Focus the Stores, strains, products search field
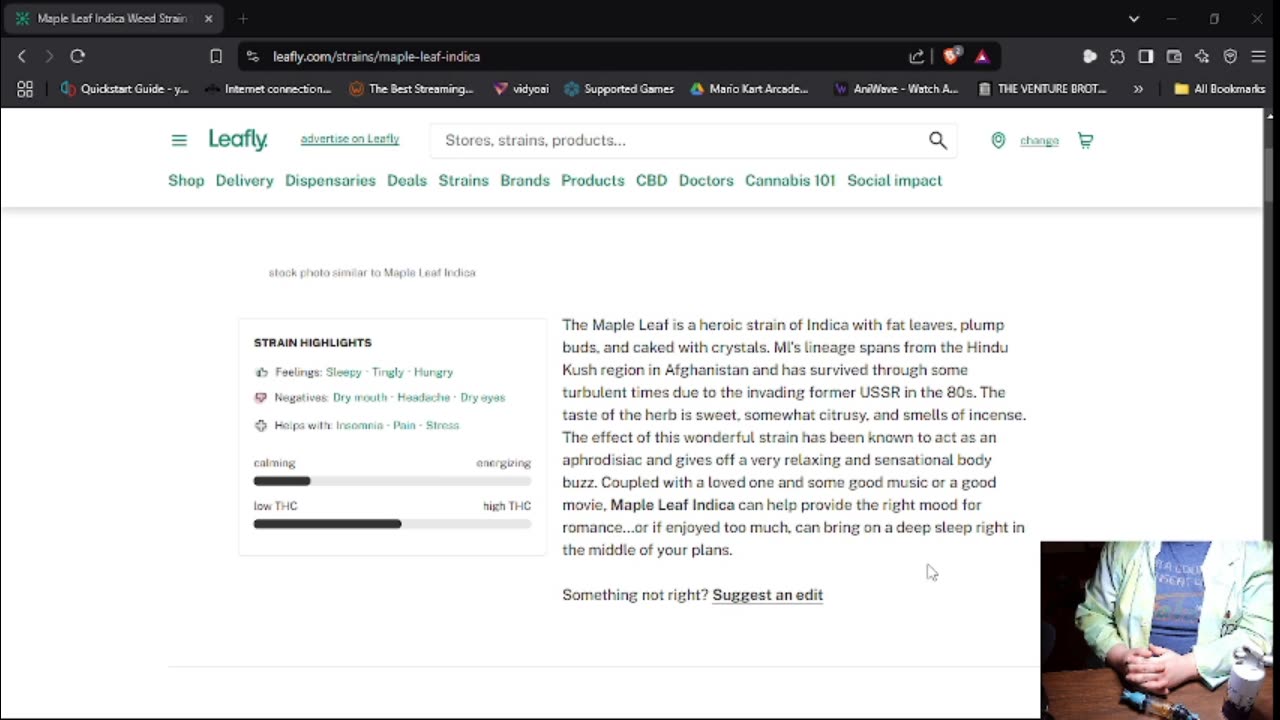The width and height of the screenshot is (1280, 720). 680,140
